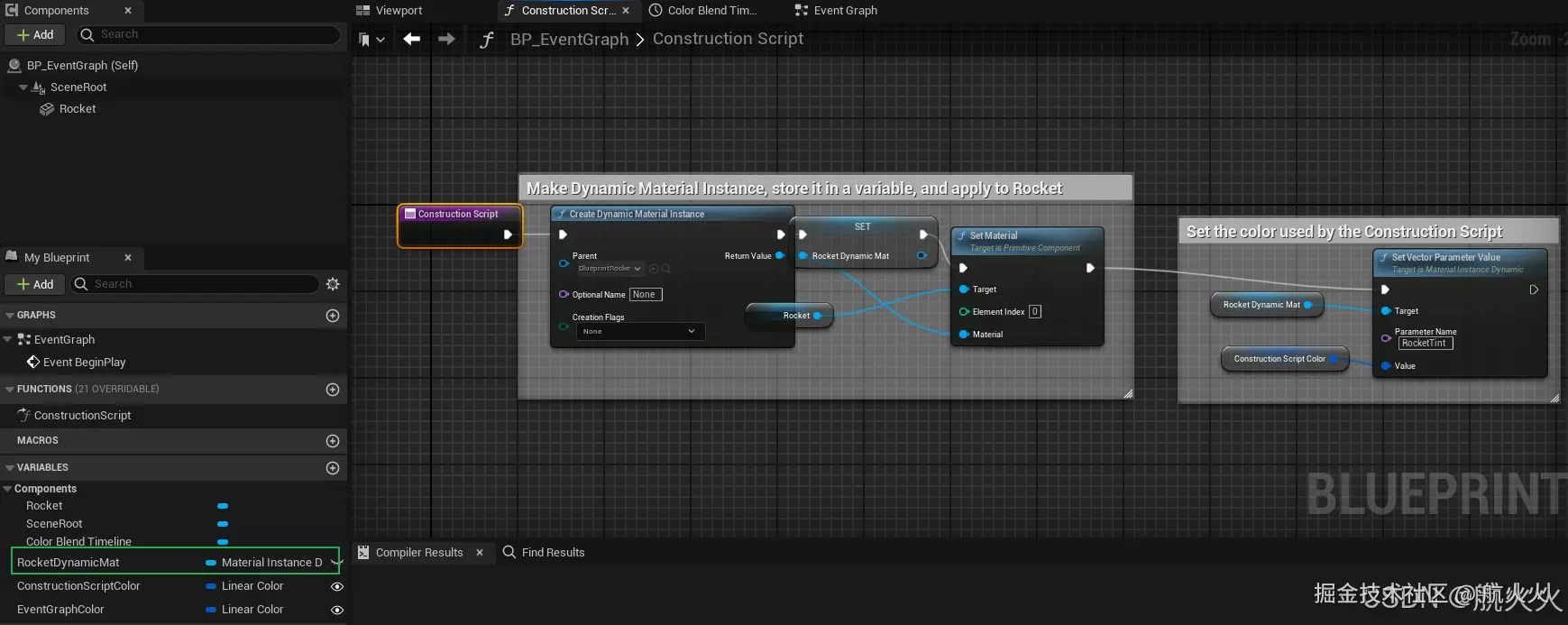This screenshot has height=625, width=1568.
Task: Click the Element Index value field
Action: click(x=1035, y=312)
